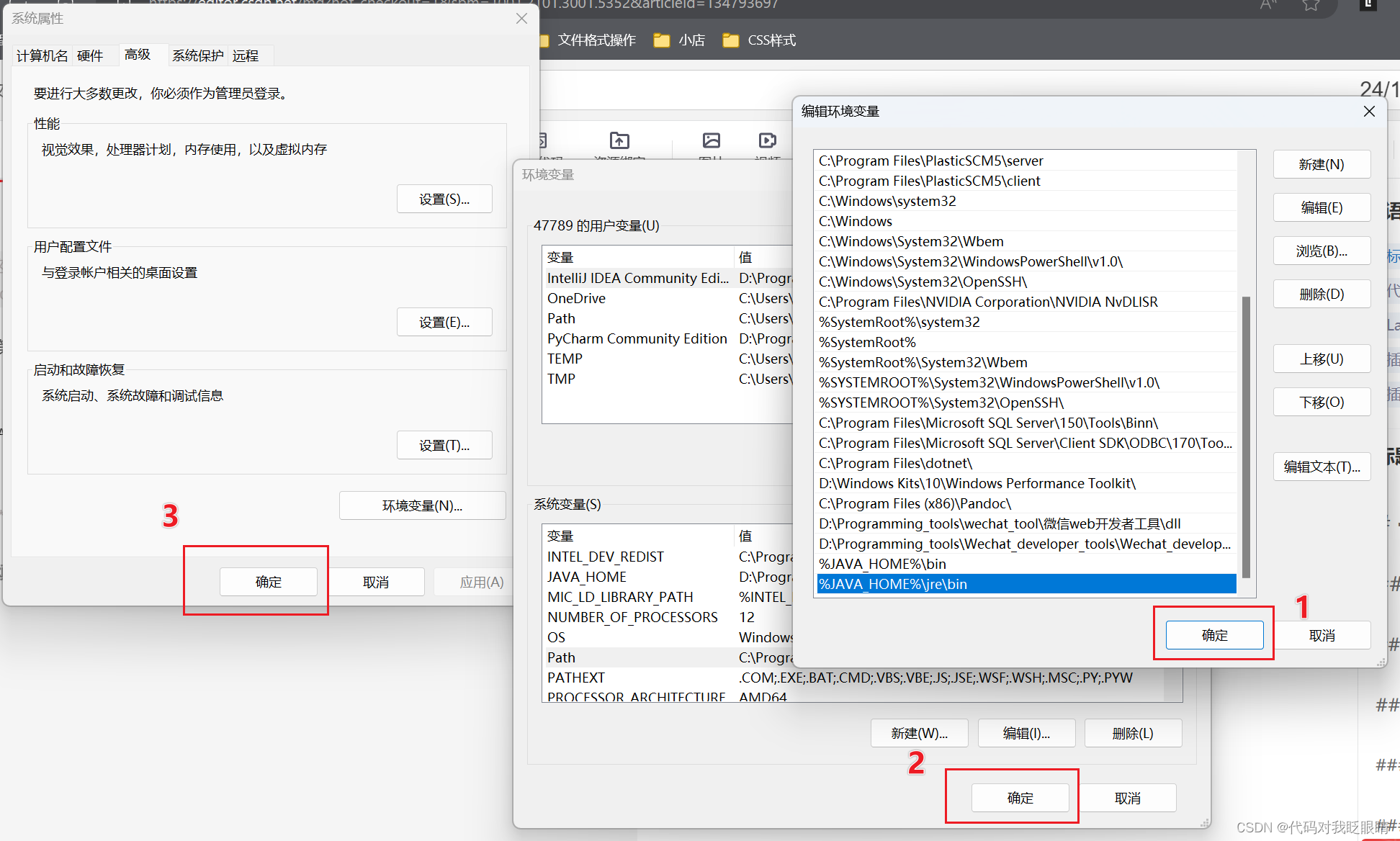This screenshot has width=1400, height=841.
Task: Click 编辑(I) under system variables
Action: coord(1026,733)
